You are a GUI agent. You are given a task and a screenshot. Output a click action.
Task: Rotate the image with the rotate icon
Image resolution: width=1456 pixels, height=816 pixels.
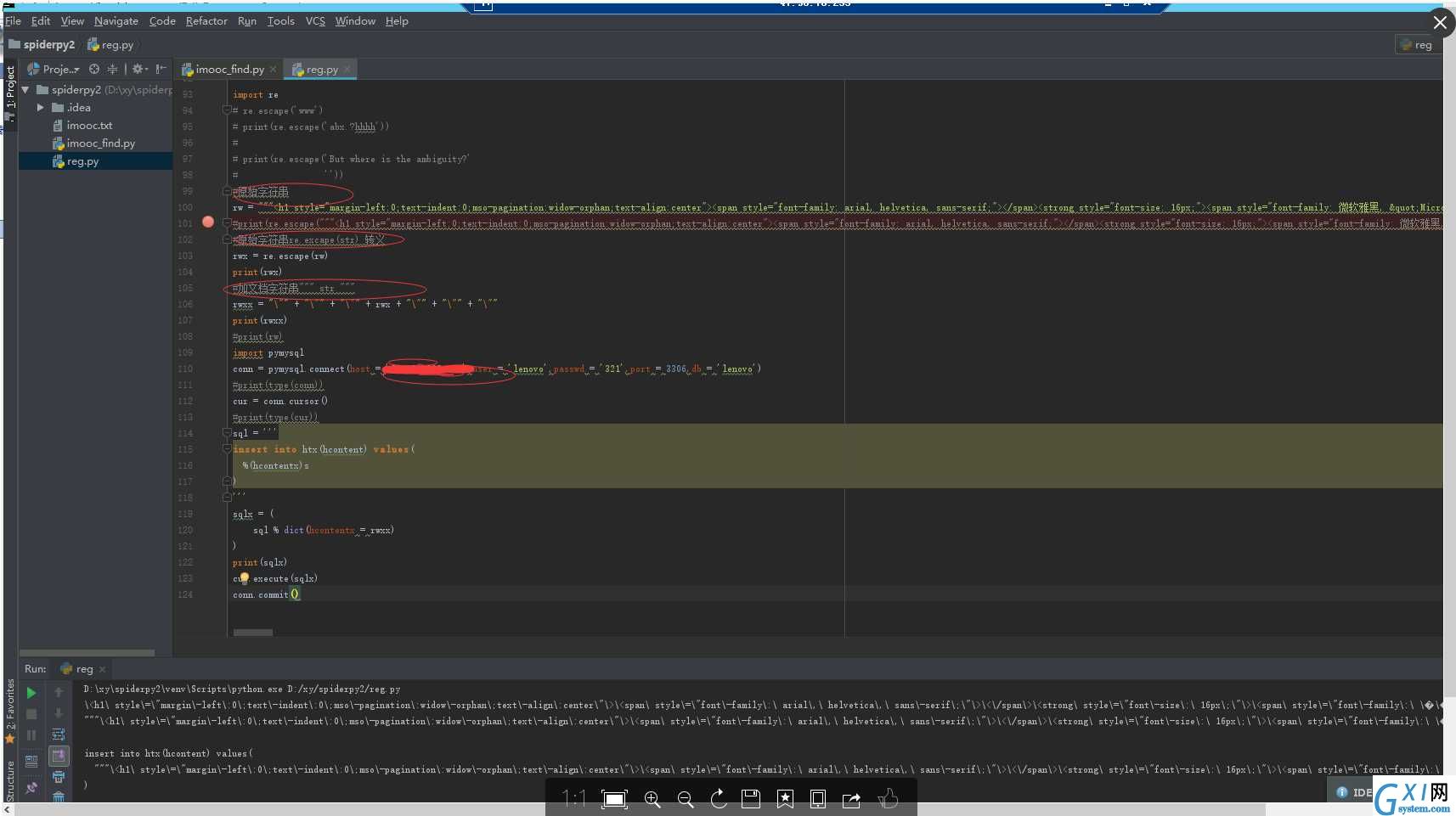click(719, 799)
